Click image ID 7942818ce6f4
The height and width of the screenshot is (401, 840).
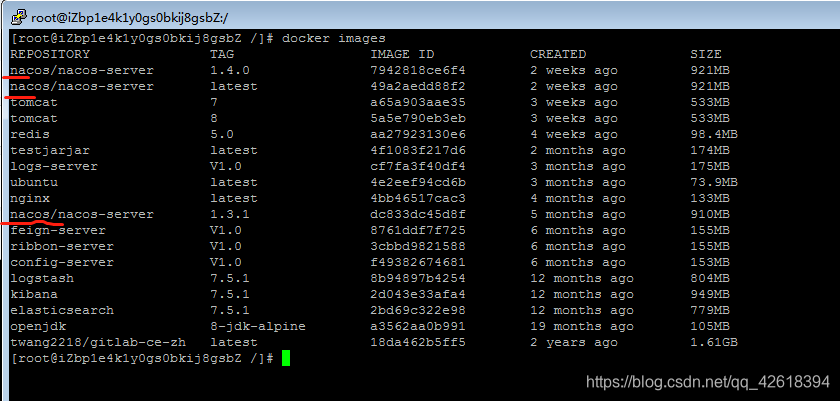418,70
